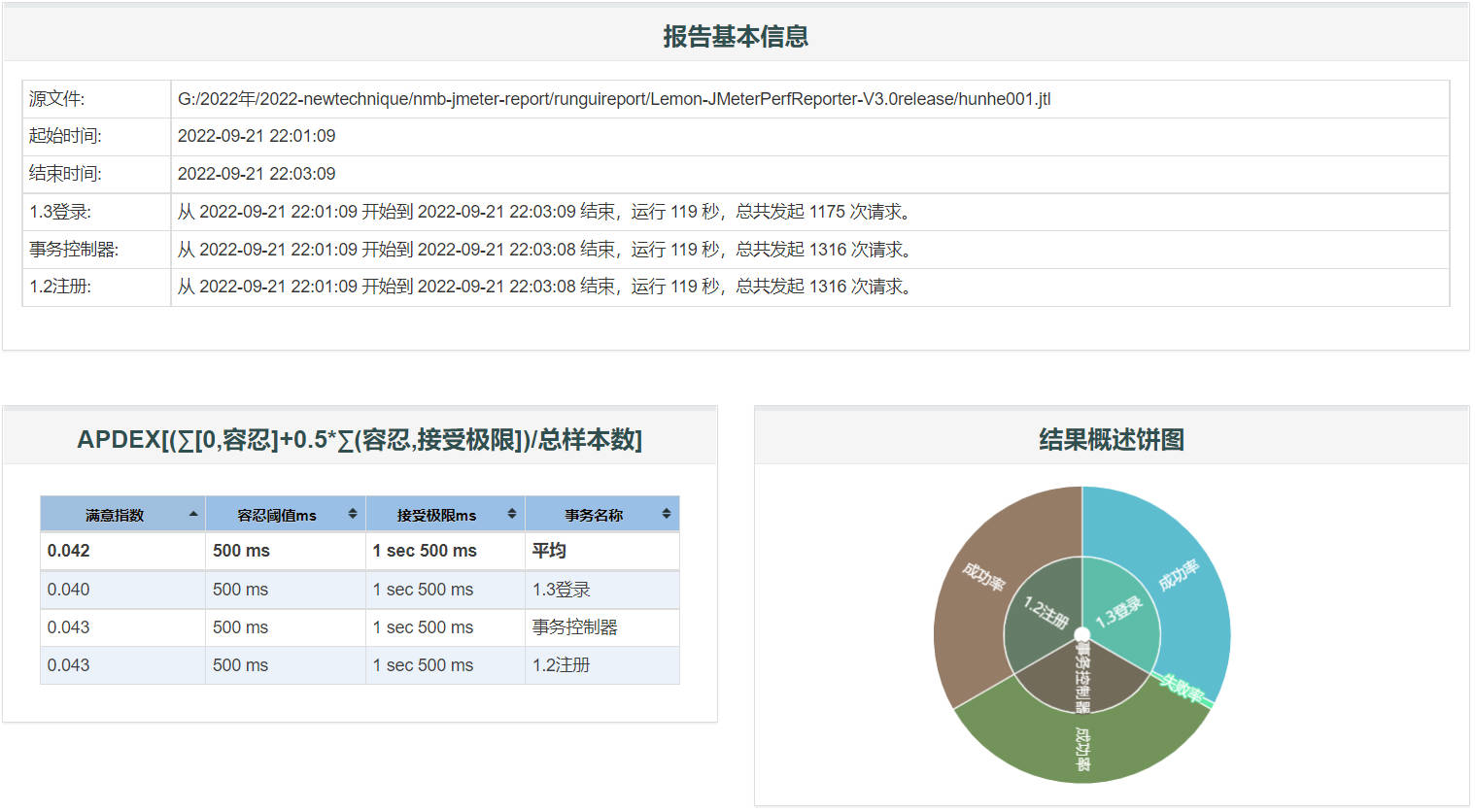Sort by 容忍阈值ms column header
This screenshot has height=812, width=1475.
(285, 514)
